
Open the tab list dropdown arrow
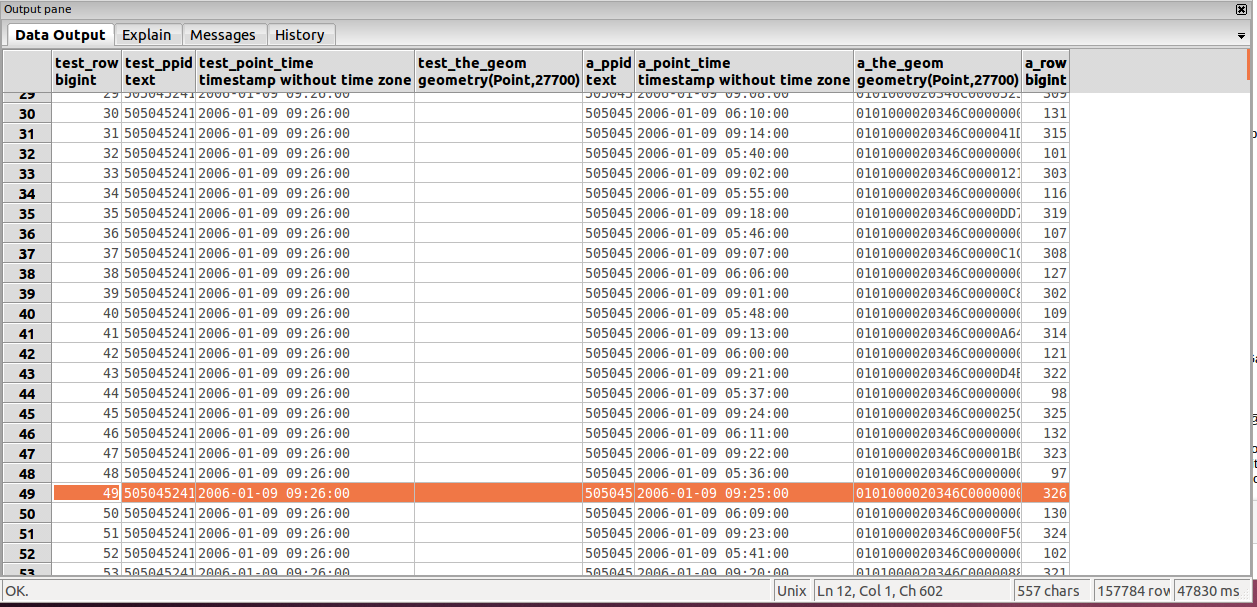point(1241,36)
